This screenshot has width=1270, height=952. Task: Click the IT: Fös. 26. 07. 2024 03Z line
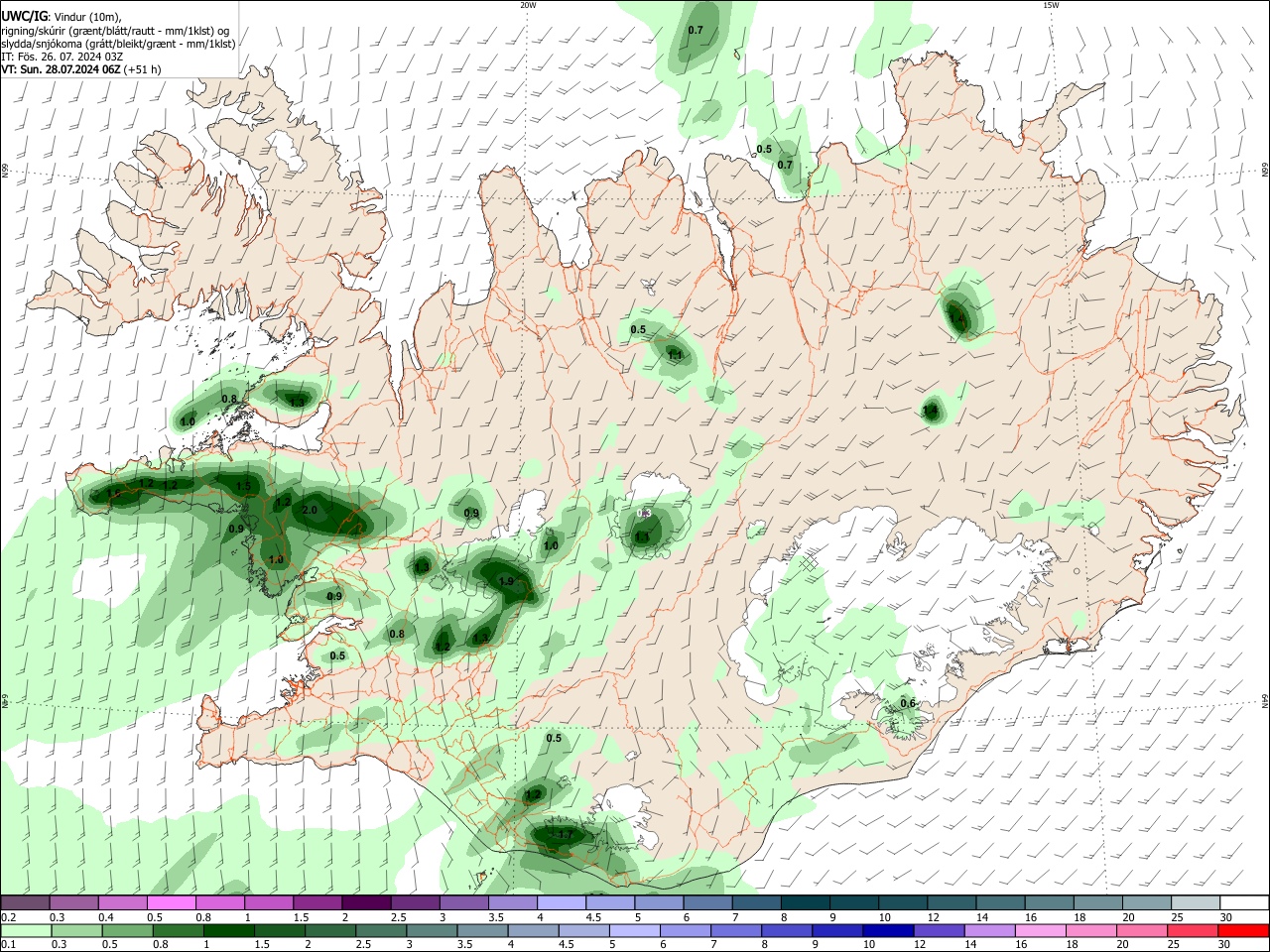coord(63,57)
